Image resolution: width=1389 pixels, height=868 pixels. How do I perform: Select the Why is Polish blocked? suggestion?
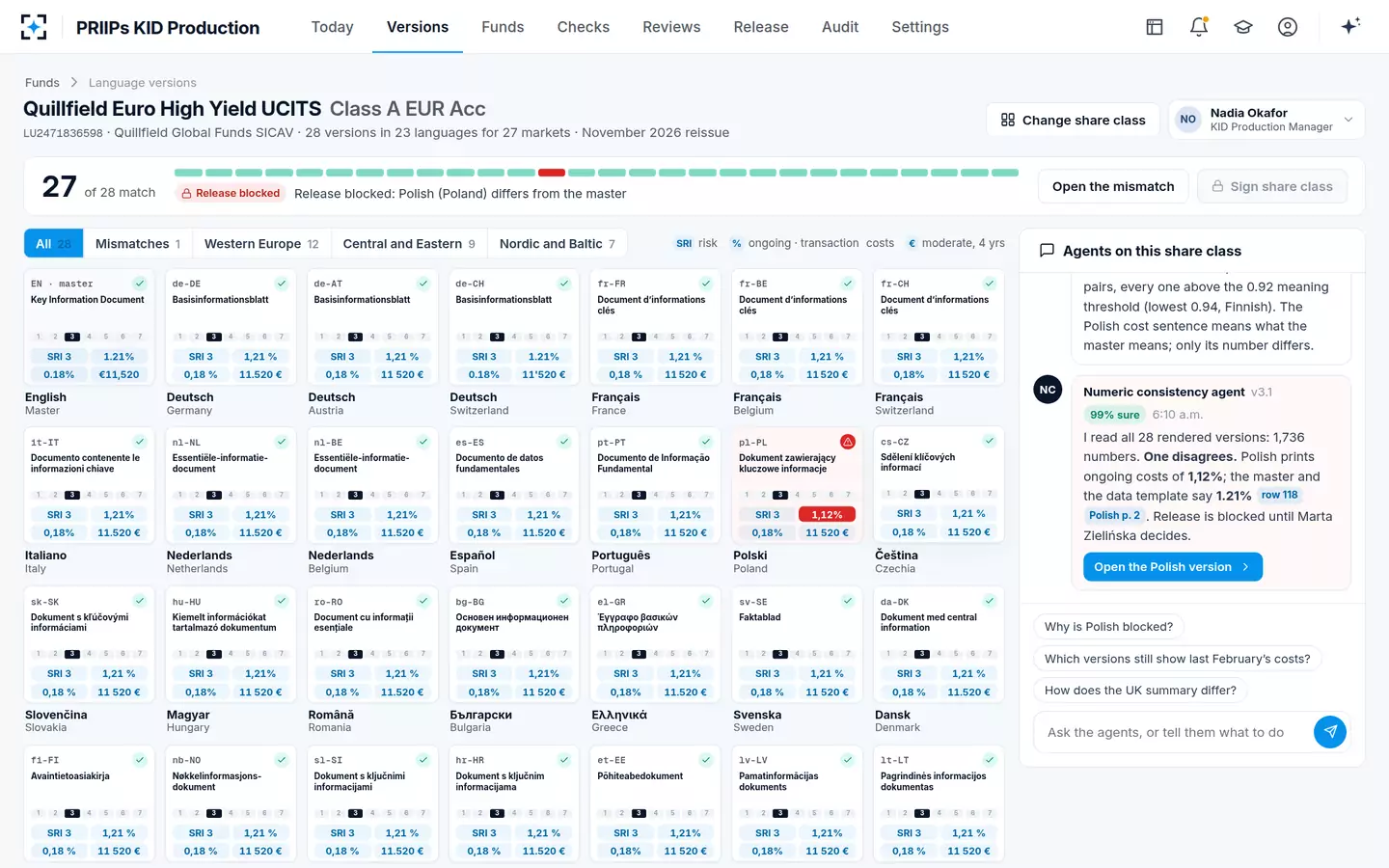point(1108,627)
